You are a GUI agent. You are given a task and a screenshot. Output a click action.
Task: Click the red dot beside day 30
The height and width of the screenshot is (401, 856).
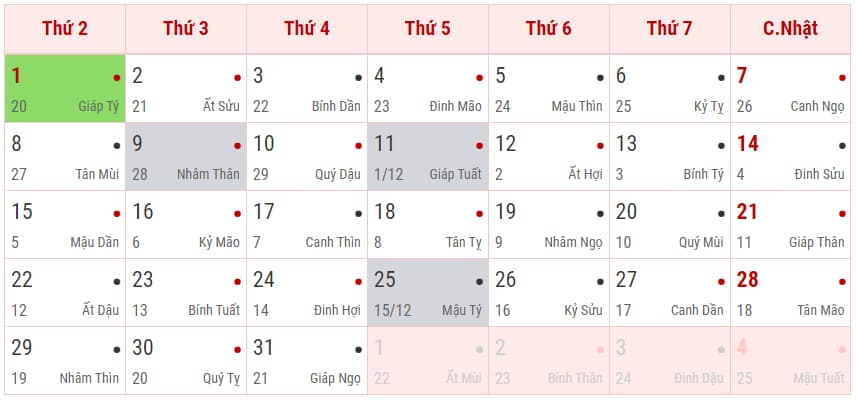point(238,349)
